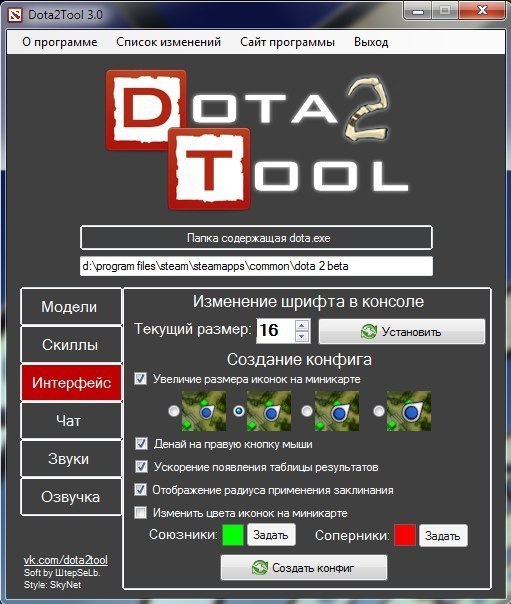Choose the smallest minimap icon preview
Image resolution: width=511 pixels, height=604 pixels.
[x=204, y=411]
